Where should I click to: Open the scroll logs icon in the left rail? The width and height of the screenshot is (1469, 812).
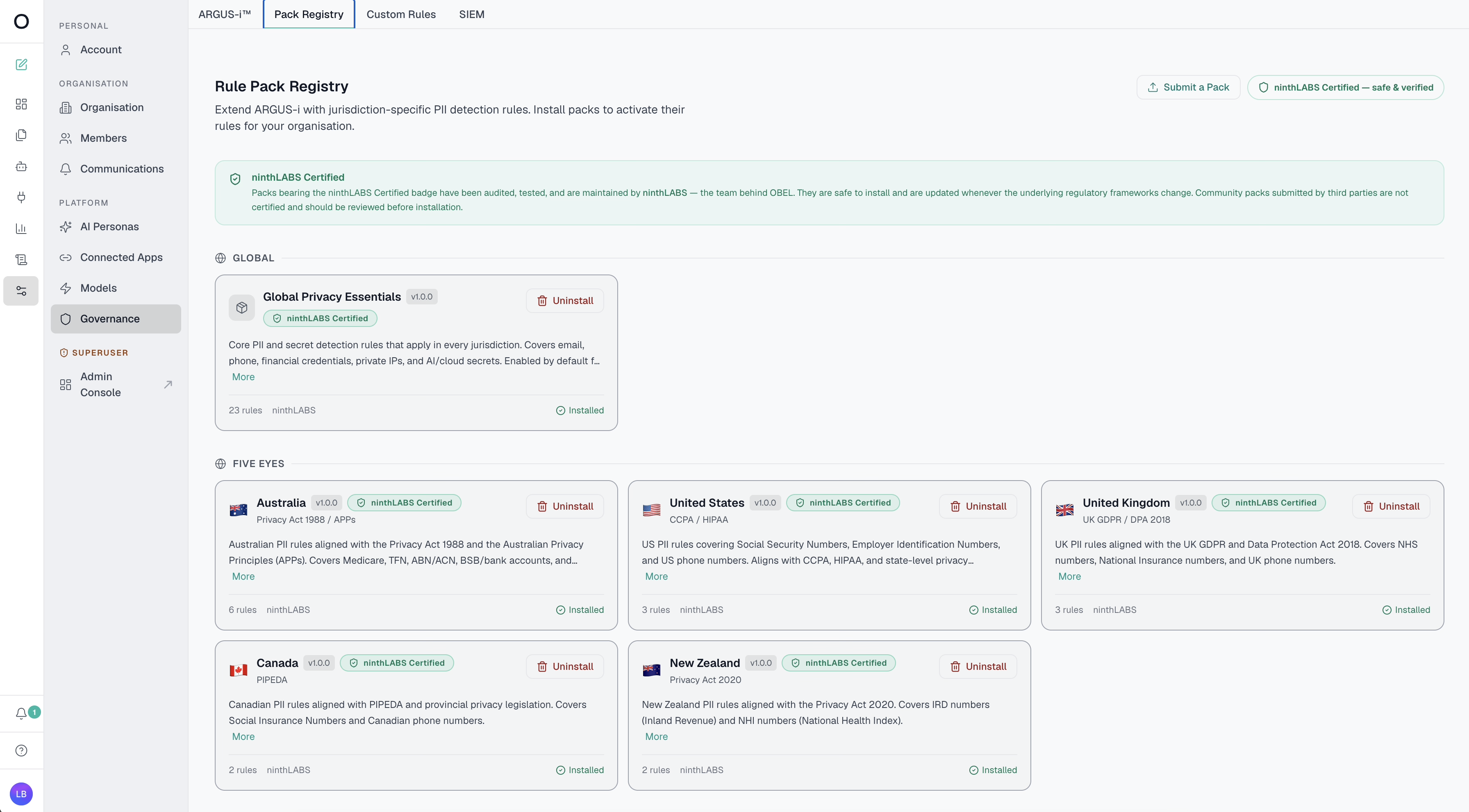pyautogui.click(x=21, y=260)
